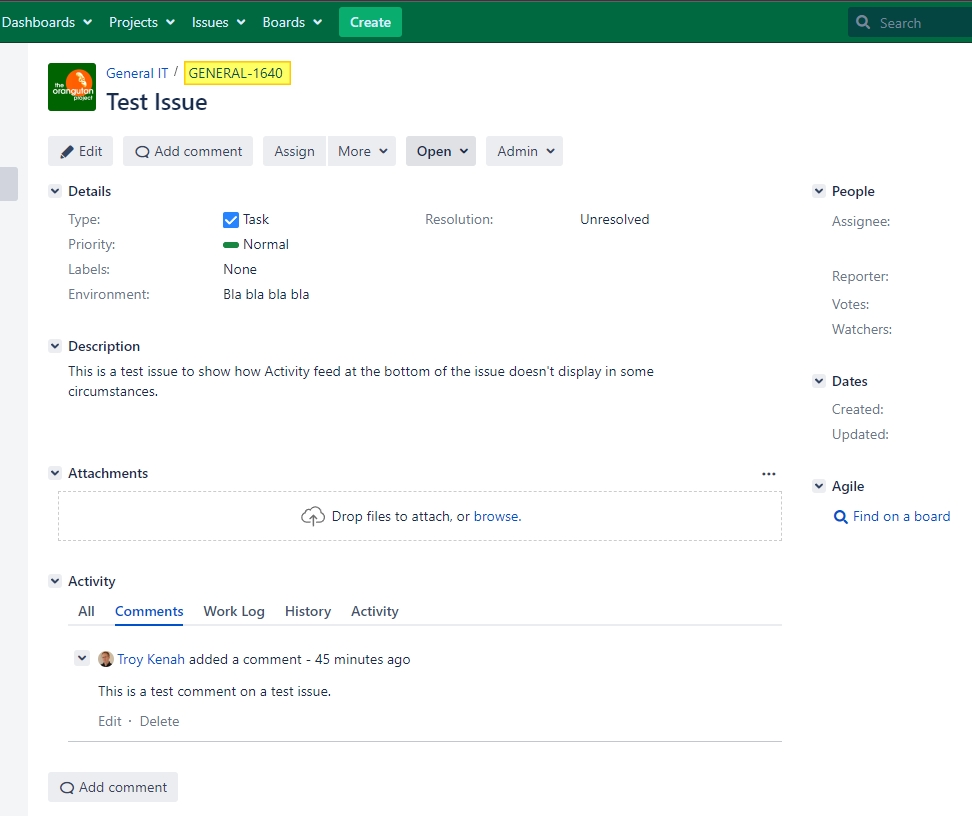Open the Boards menu
Image resolution: width=972 pixels, height=816 pixels.
pyautogui.click(x=292, y=22)
